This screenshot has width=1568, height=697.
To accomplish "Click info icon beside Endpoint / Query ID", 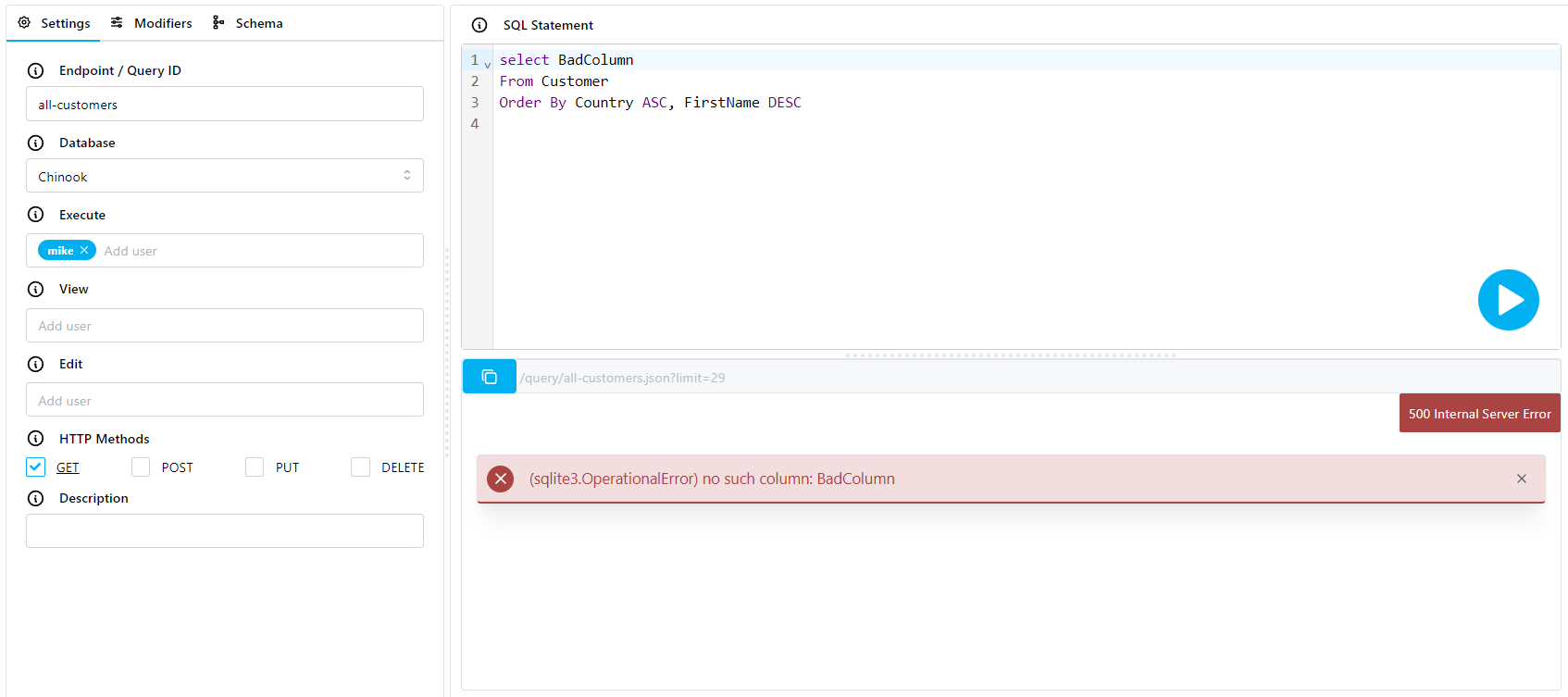I will 36,70.
